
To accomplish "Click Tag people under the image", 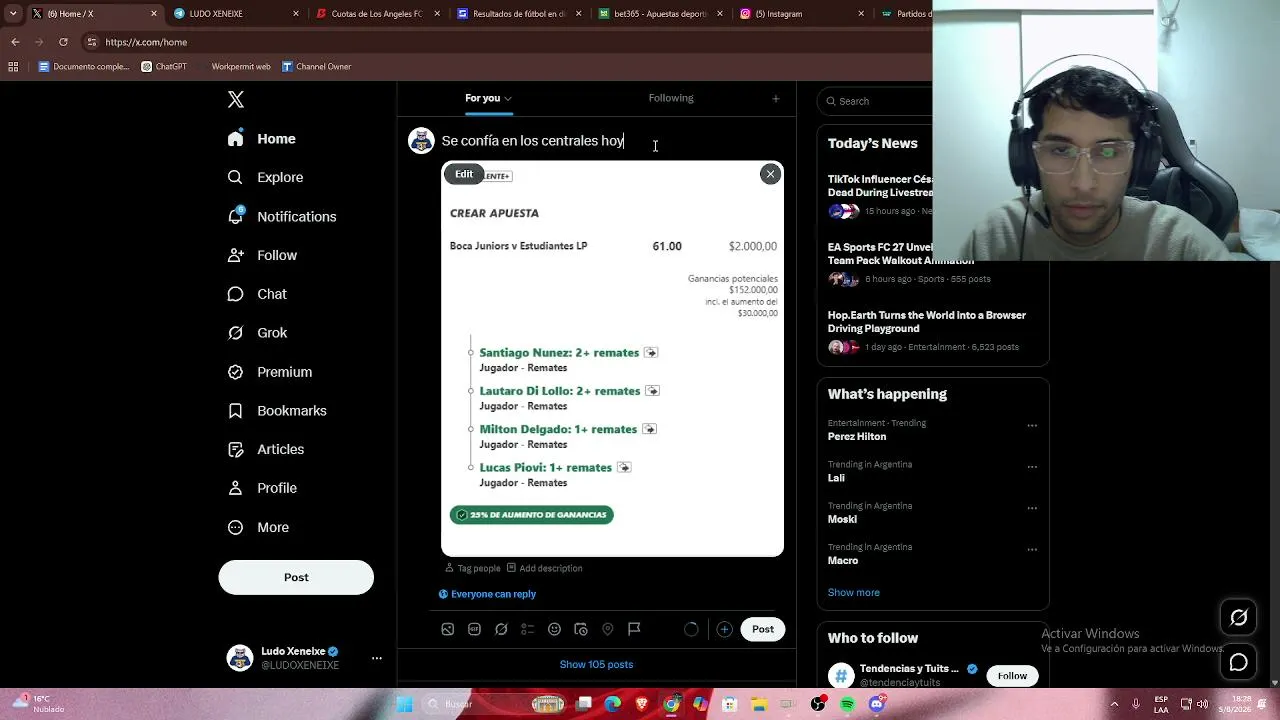I will coord(472,568).
